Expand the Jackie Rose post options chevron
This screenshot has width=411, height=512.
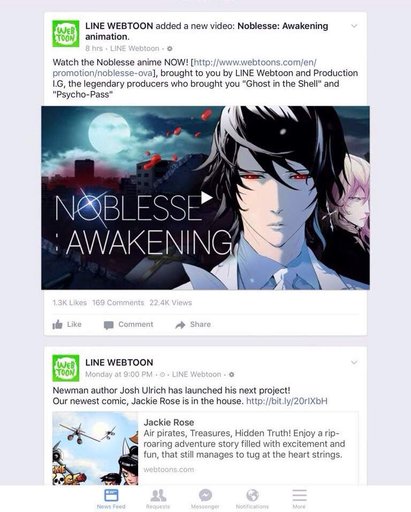(354, 362)
